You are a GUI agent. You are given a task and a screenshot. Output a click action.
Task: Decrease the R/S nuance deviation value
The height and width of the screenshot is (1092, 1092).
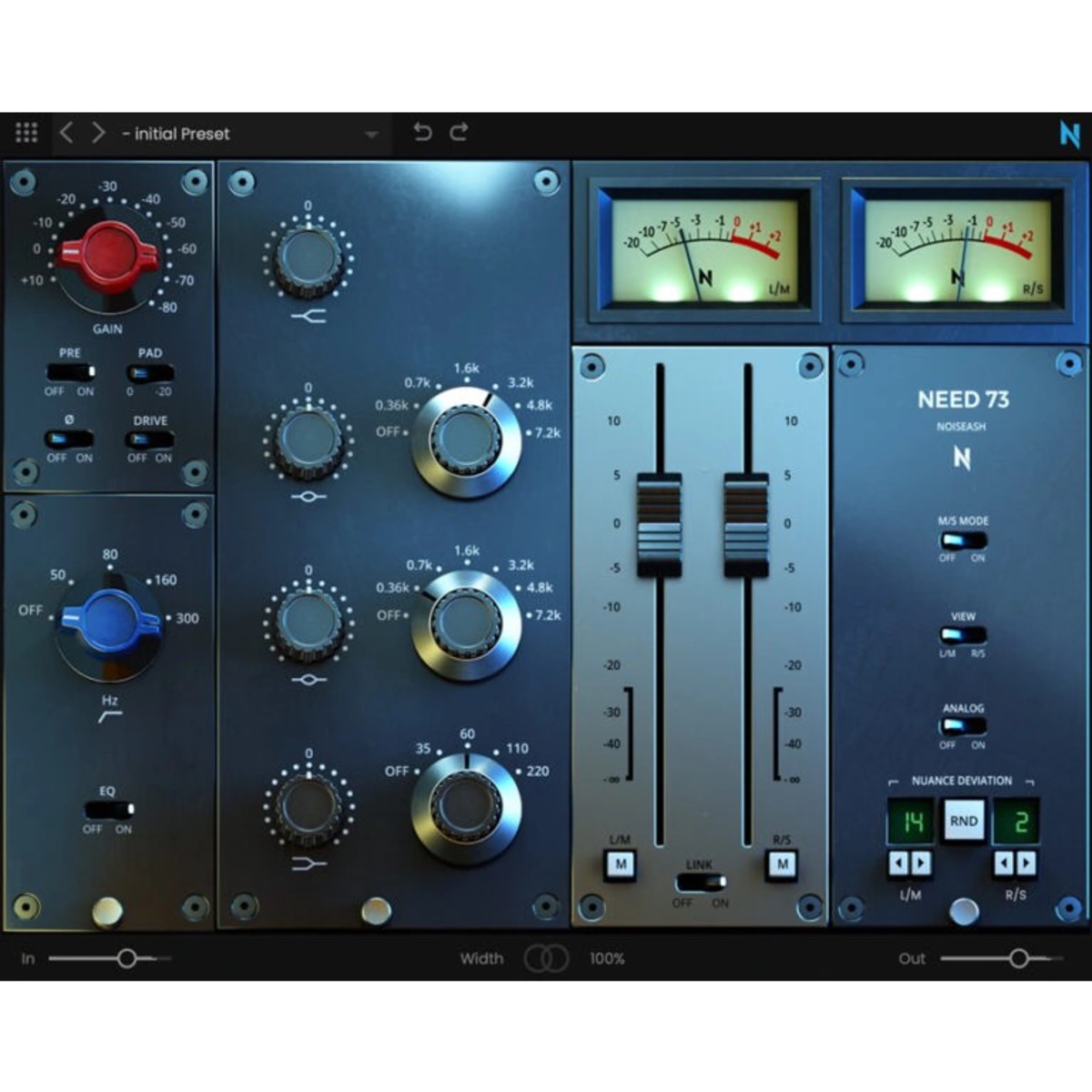[1004, 863]
